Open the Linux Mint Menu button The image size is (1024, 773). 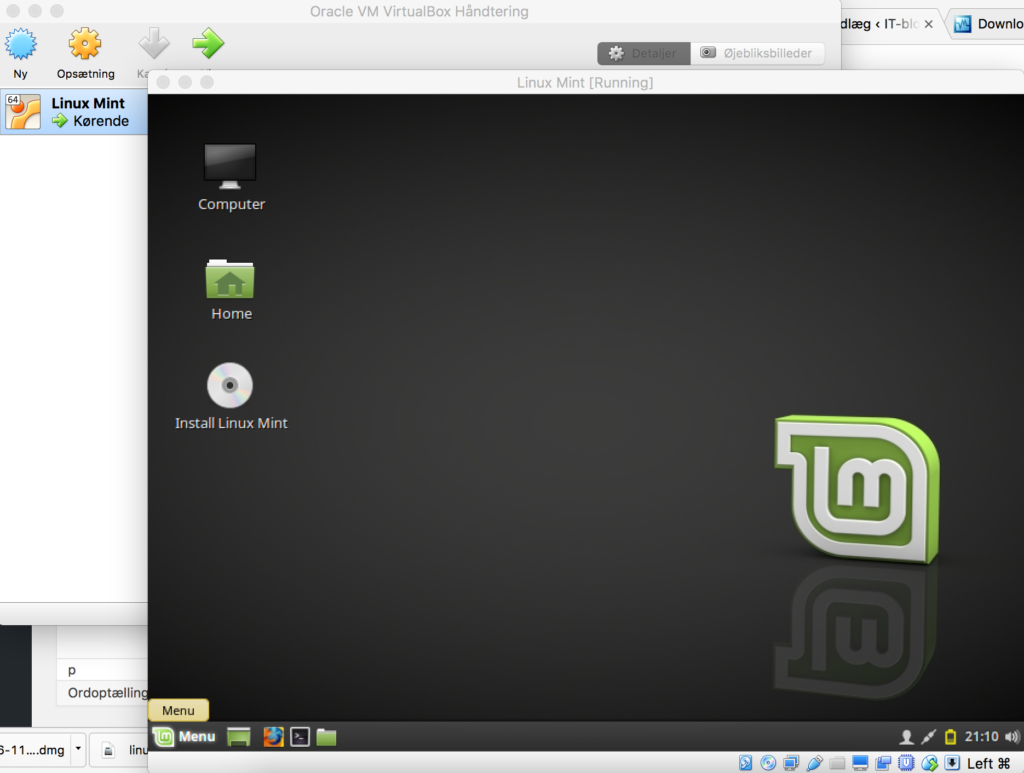(184, 737)
